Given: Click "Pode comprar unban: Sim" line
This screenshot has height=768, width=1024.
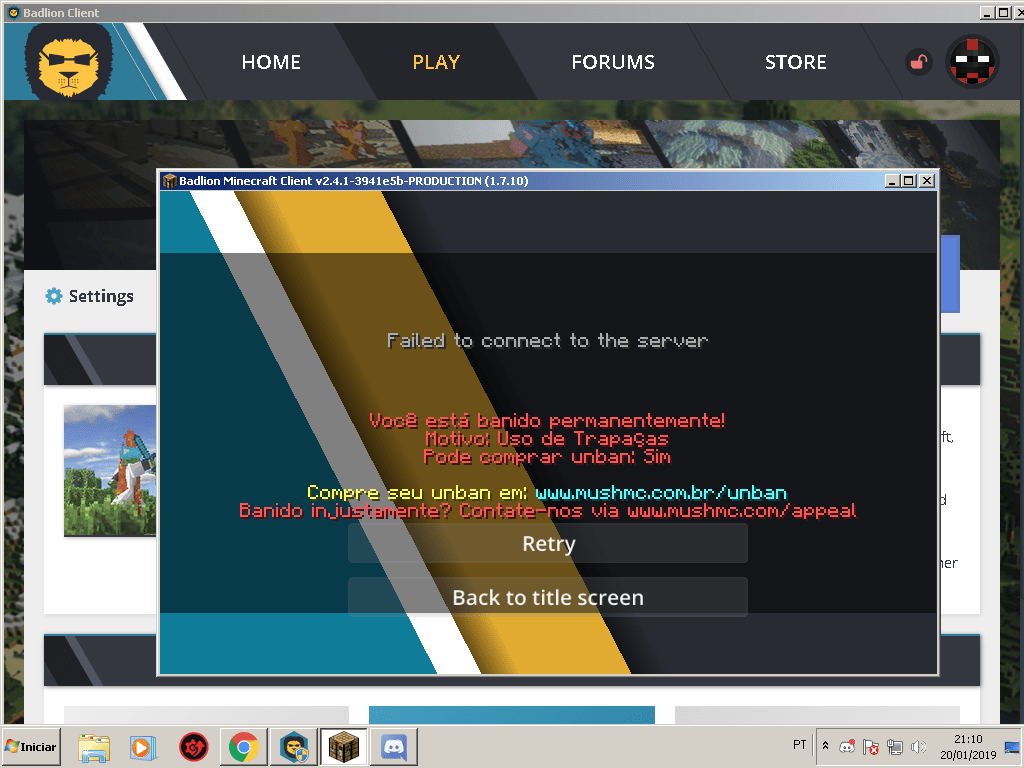Looking at the screenshot, I should click(547, 456).
